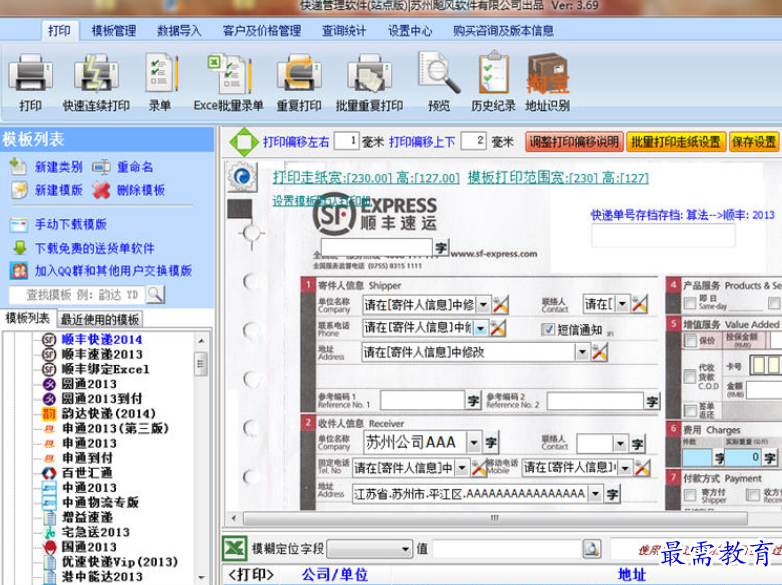Click 重命名 rename icon
The height and width of the screenshot is (585, 782).
click(101, 167)
